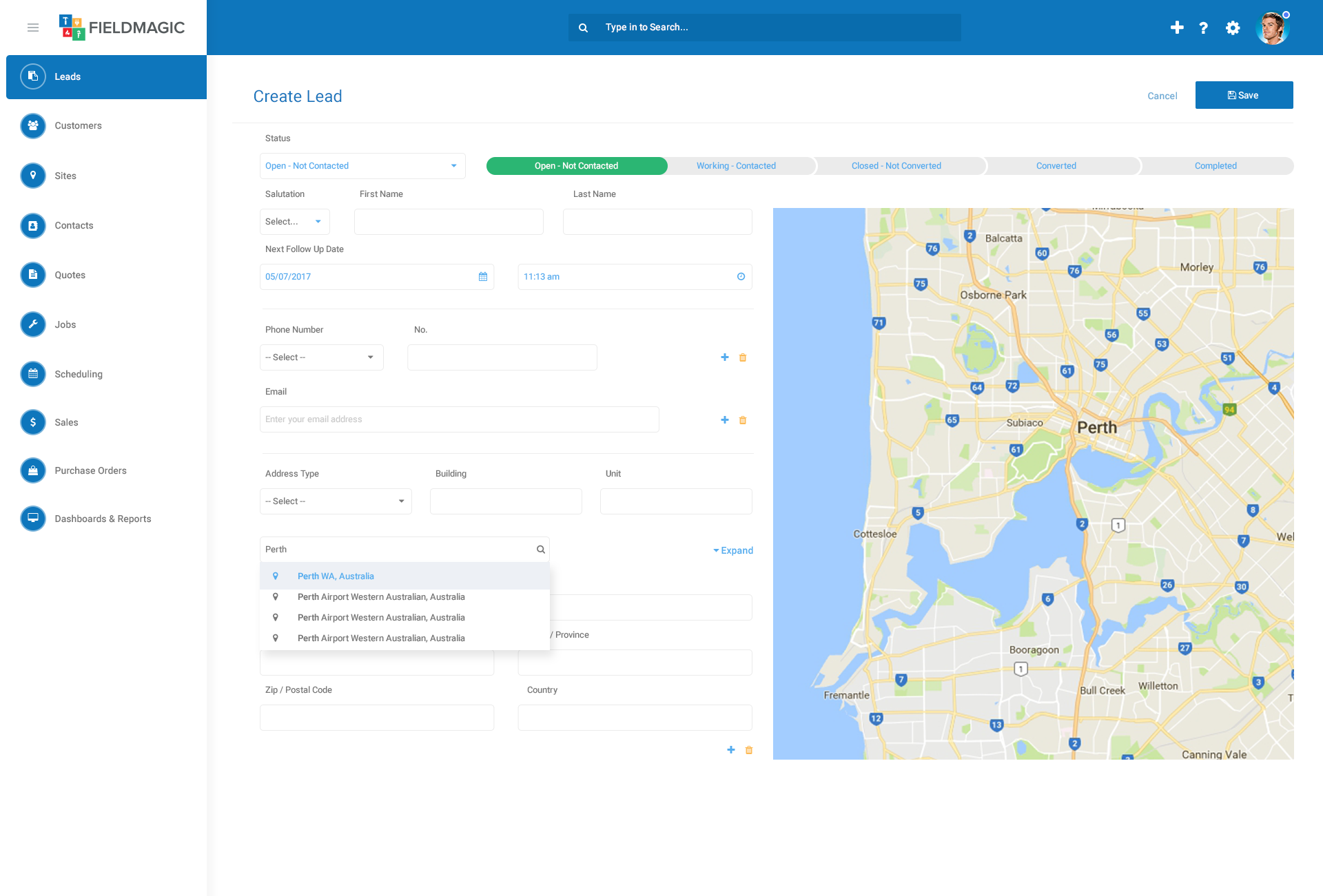Open time picker clock icon

(x=741, y=277)
